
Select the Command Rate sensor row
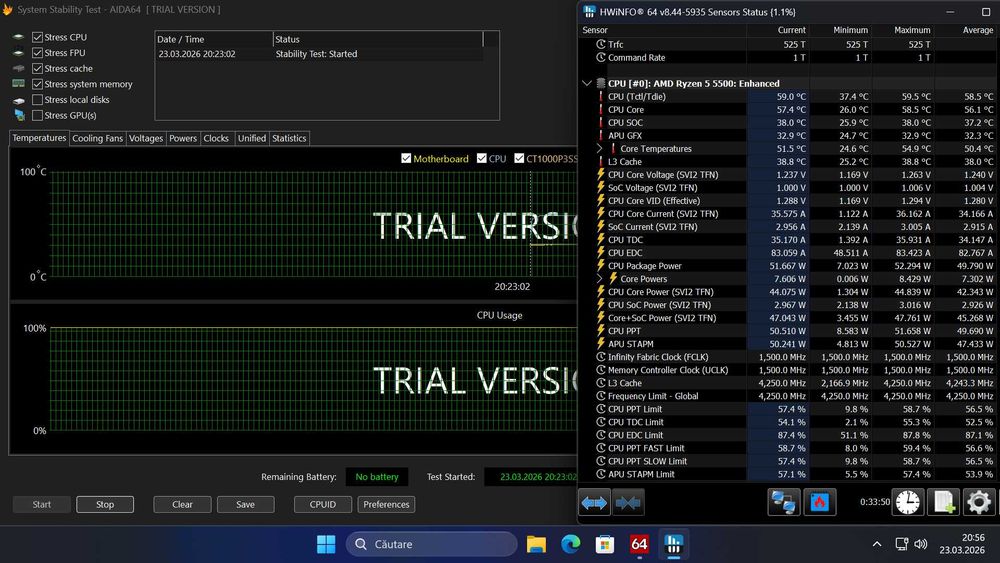789,57
